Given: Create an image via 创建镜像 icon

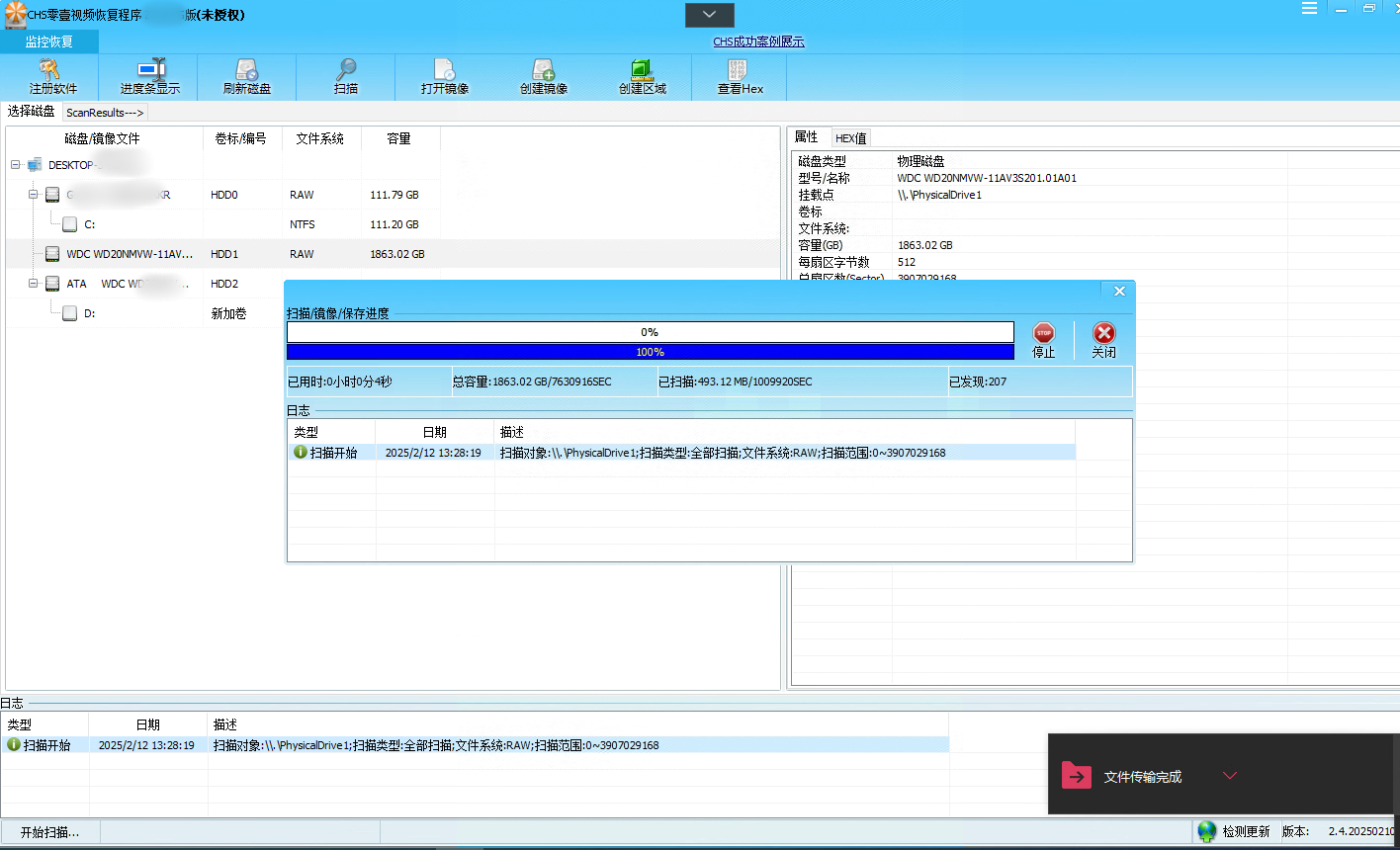Looking at the screenshot, I should coord(544,69).
